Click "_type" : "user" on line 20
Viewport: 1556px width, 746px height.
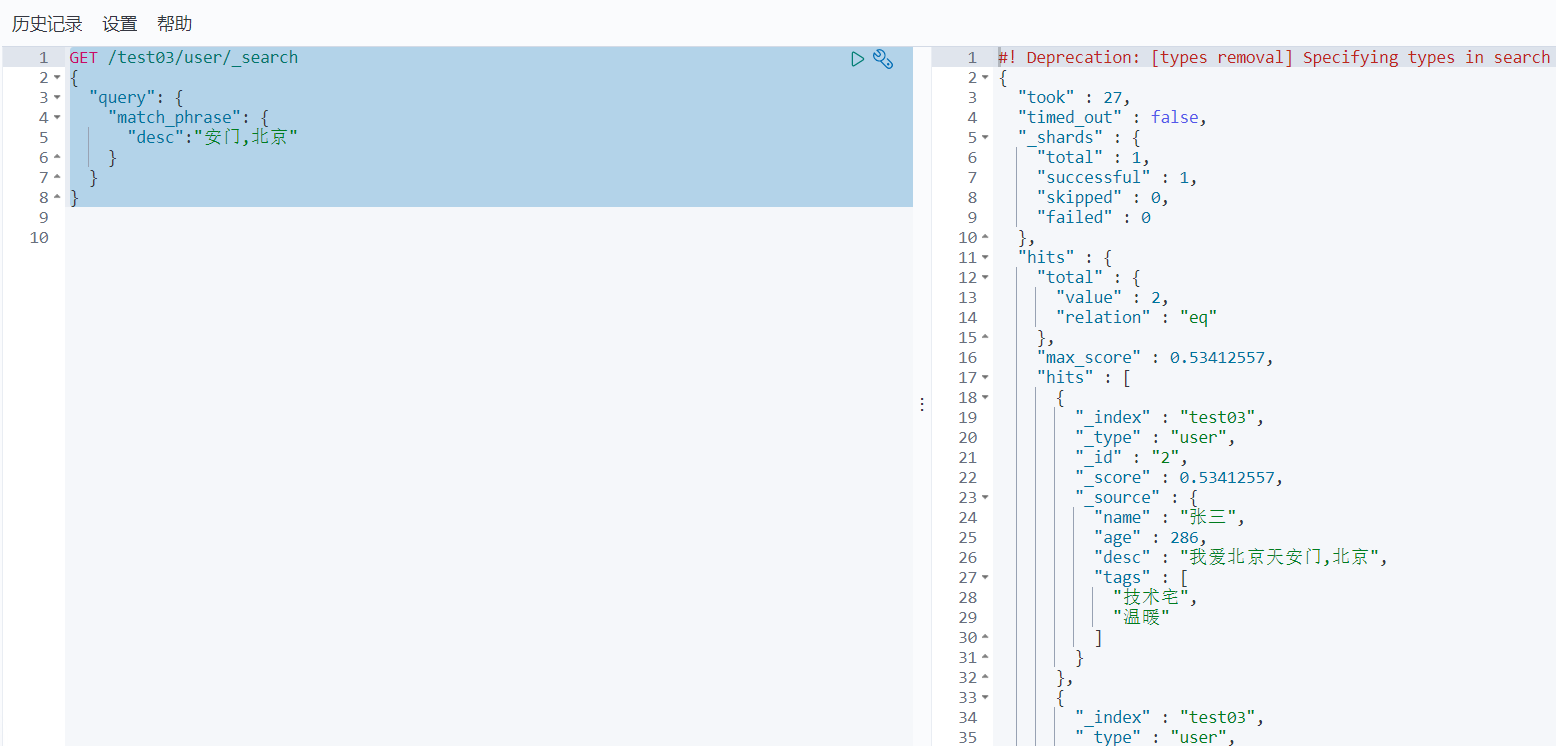click(1155, 438)
